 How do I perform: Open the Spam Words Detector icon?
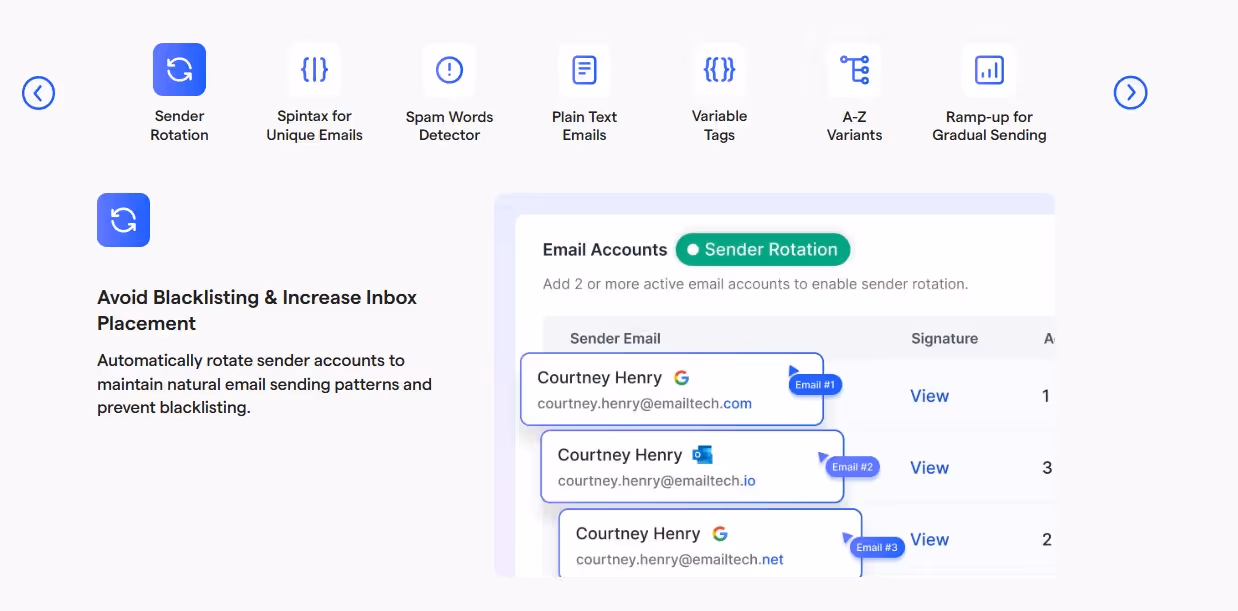449,69
